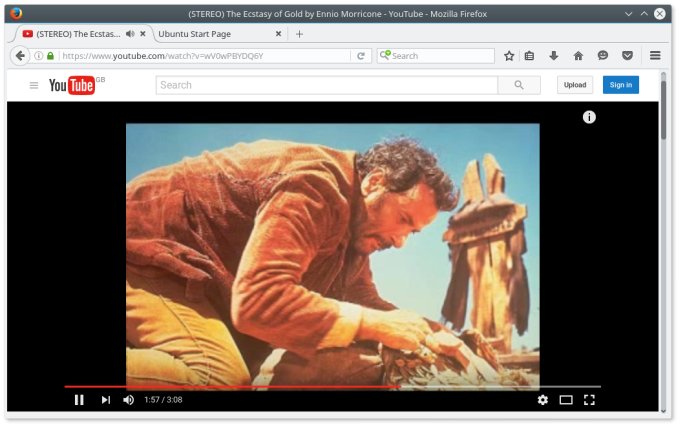Image resolution: width=680 pixels, height=427 pixels.
Task: Mute the tab via speaker icon
Action: (x=130, y=34)
